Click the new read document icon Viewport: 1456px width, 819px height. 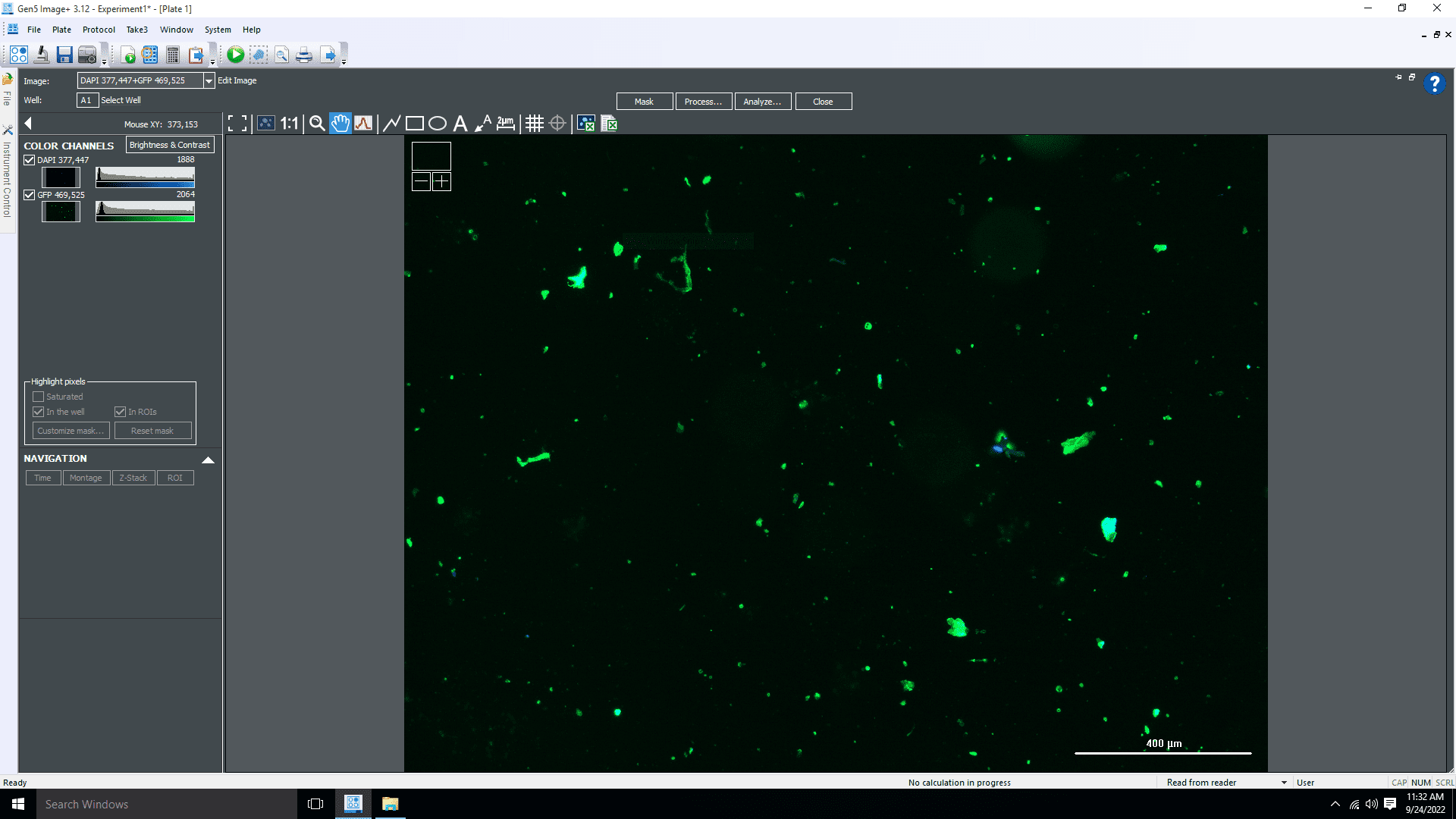128,55
